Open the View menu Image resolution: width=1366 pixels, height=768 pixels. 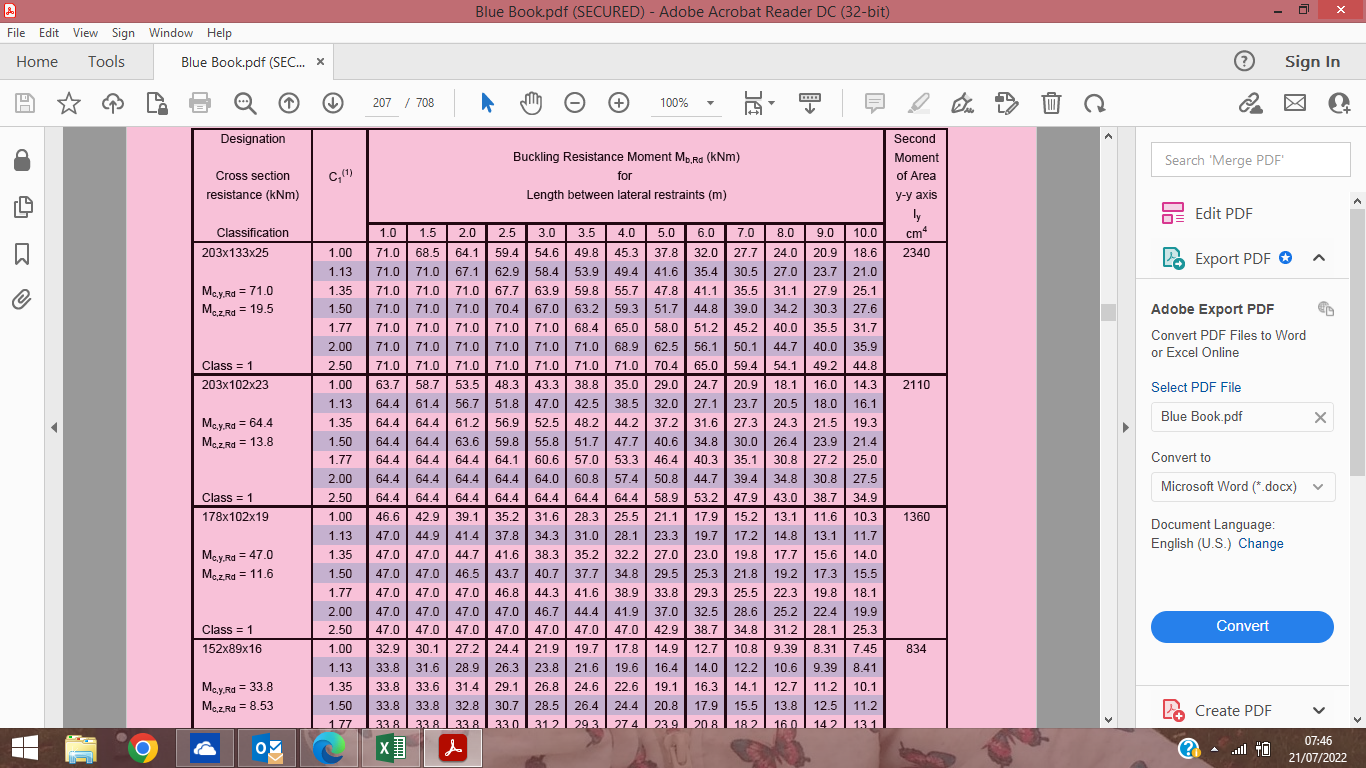(x=86, y=33)
